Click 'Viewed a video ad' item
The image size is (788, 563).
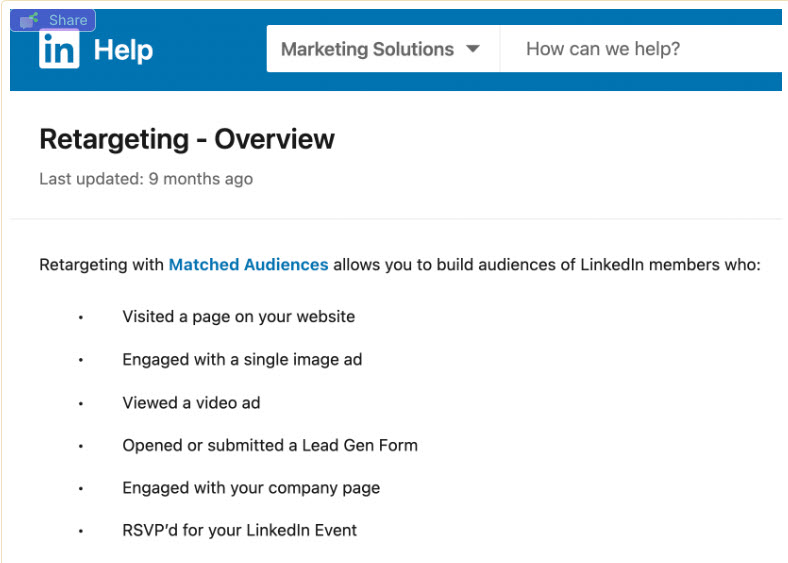(191, 403)
